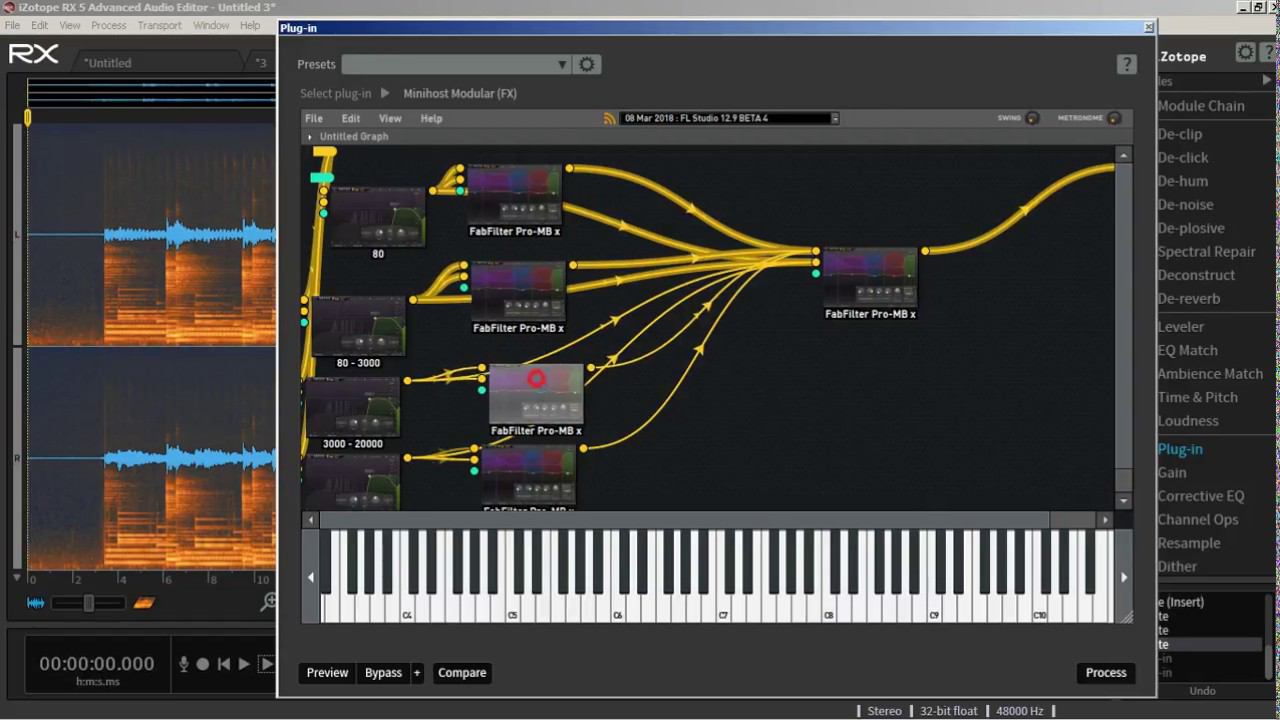Open View menu in Minihost Modular
Image resolution: width=1280 pixels, height=720 pixels.
click(x=391, y=118)
